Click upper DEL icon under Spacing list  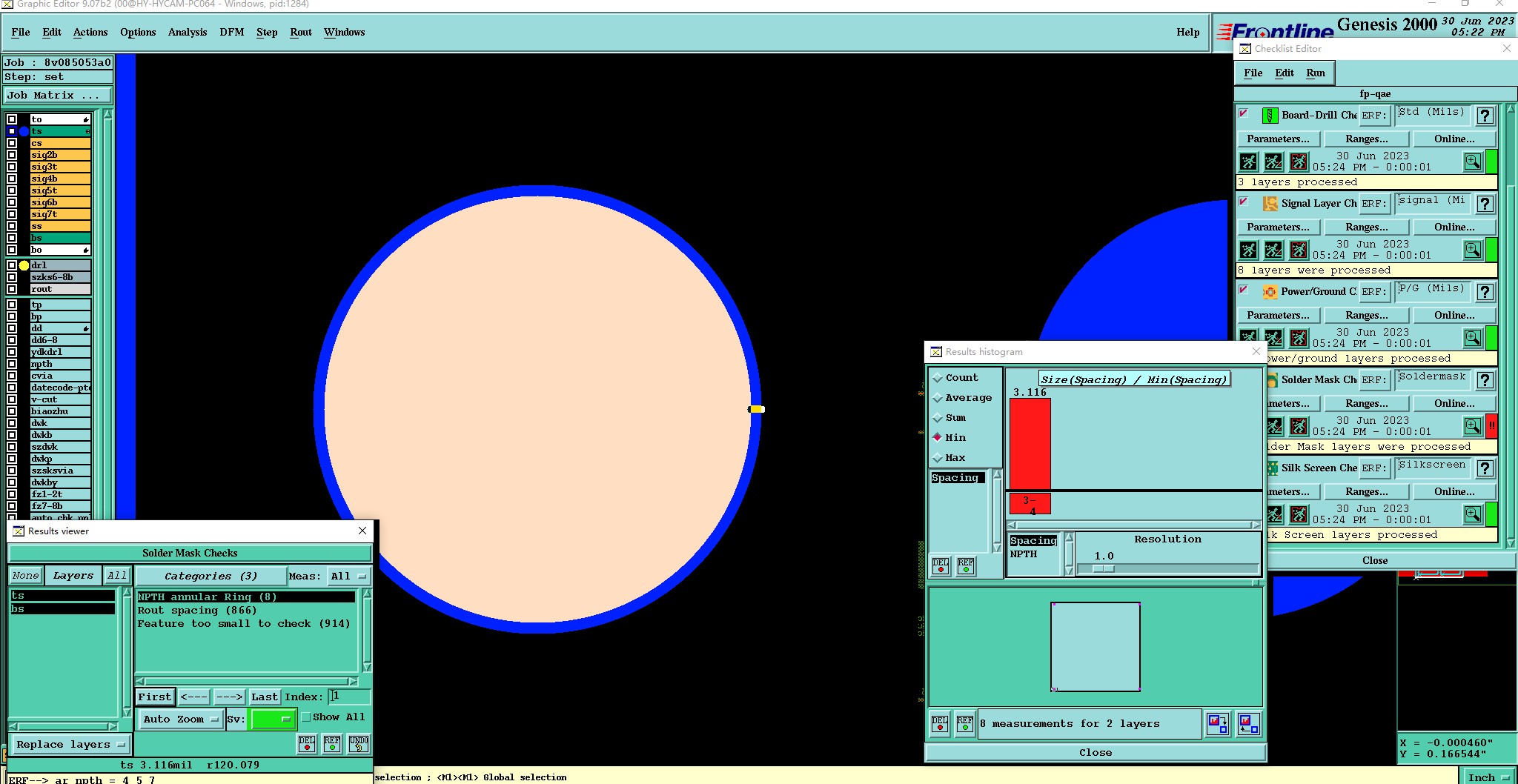[940, 566]
